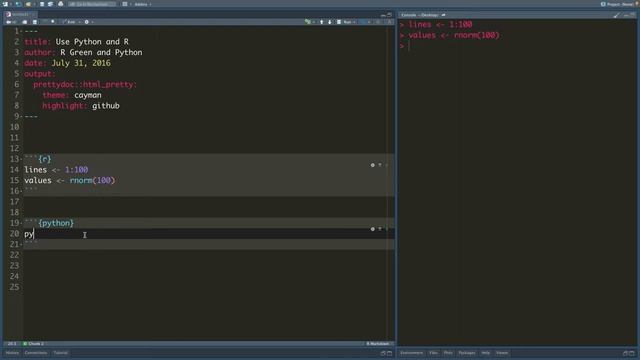Viewport: 640px width, 360px height.
Task: Click the 'theme: cayman' line
Action: [x=72, y=95]
